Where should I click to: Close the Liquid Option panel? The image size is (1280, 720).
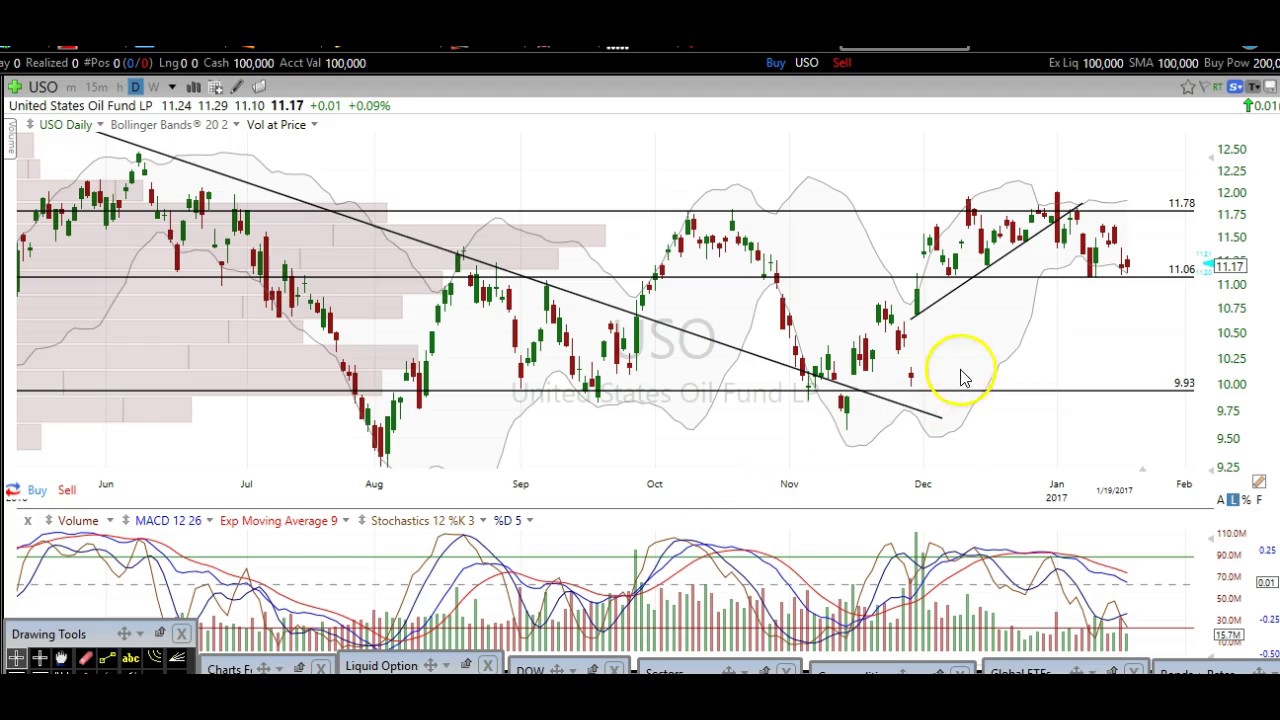pos(487,665)
